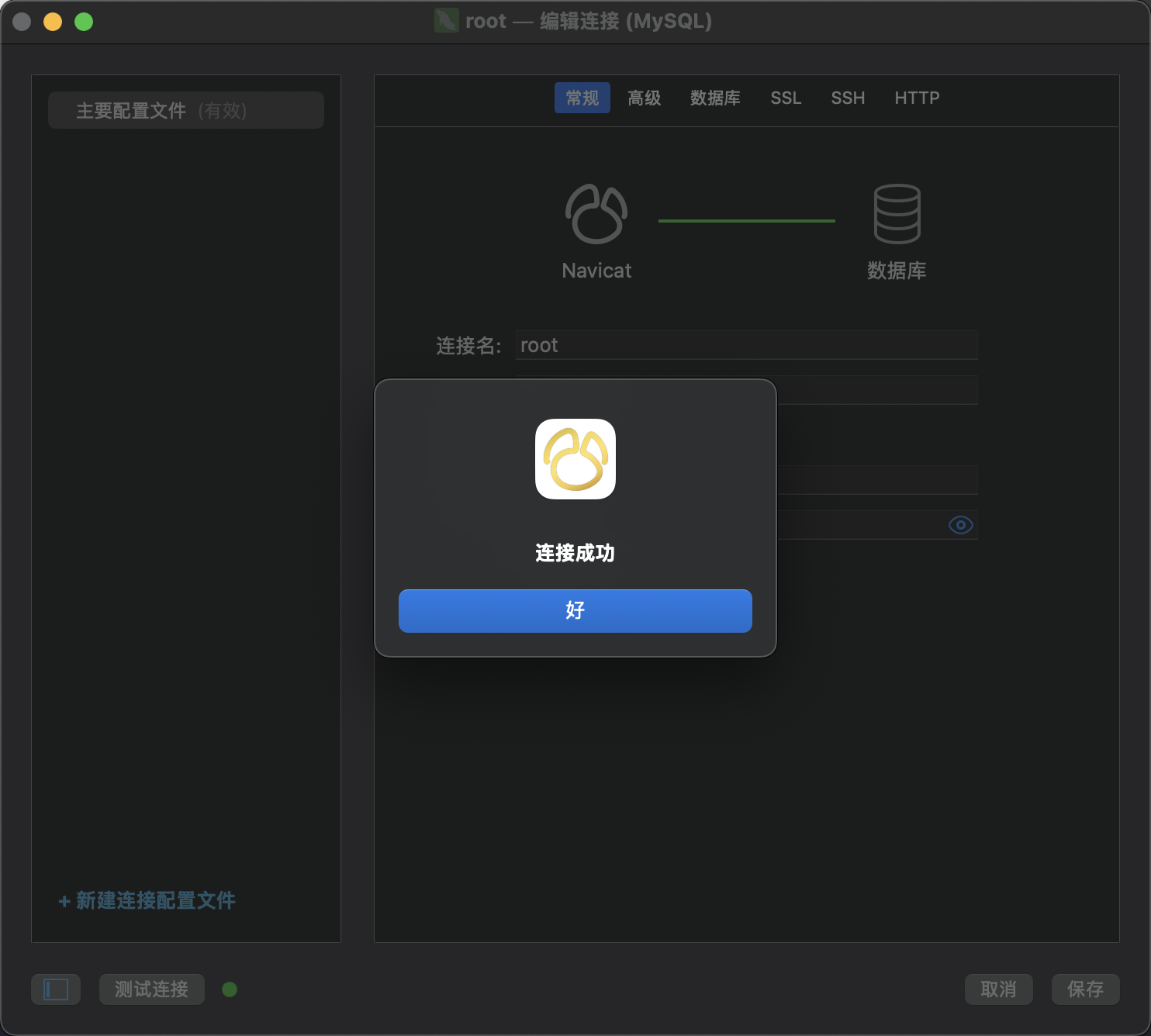The image size is (1151, 1036).
Task: Toggle password visibility eye icon
Action: click(x=960, y=525)
